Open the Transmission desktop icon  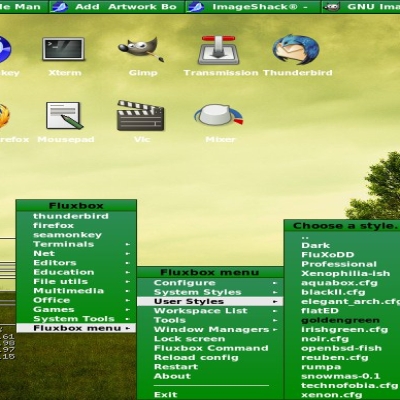(x=218, y=50)
